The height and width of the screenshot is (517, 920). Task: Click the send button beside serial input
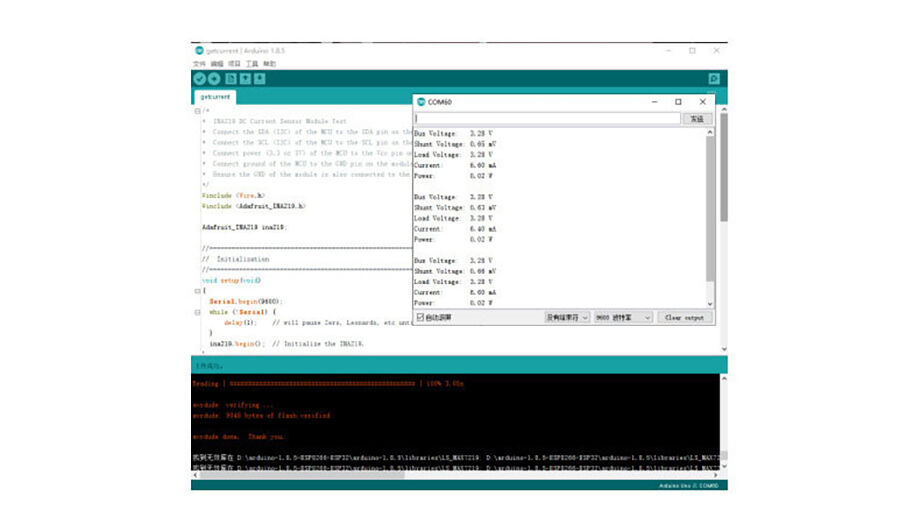(x=697, y=119)
